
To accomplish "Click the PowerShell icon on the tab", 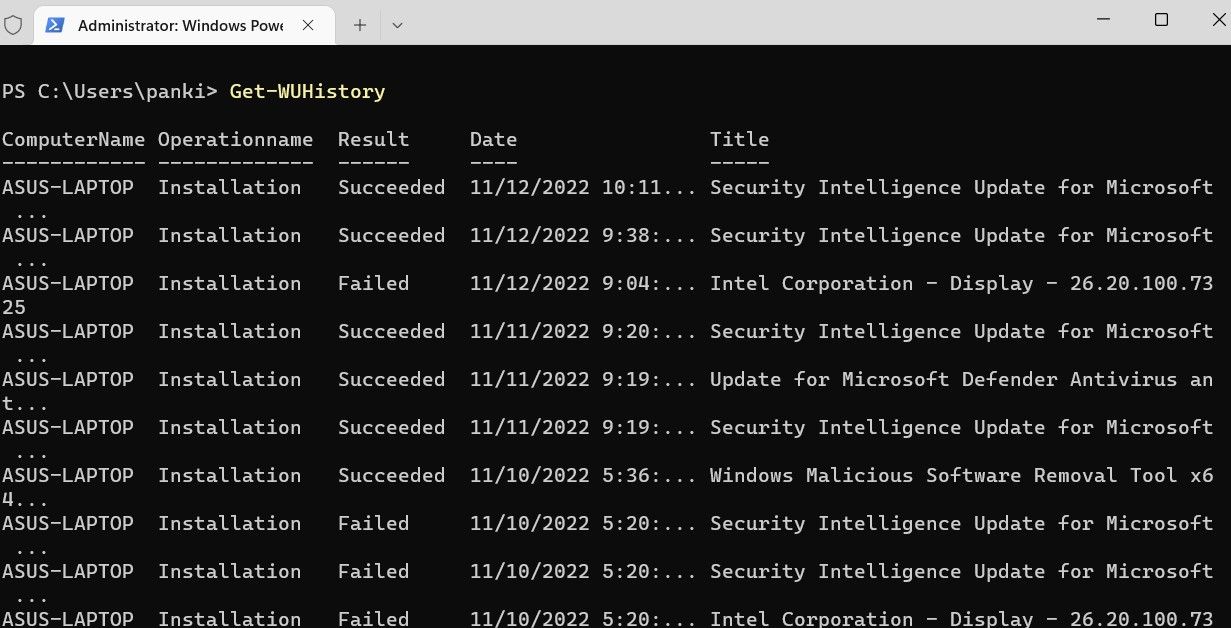I will tap(57, 25).
